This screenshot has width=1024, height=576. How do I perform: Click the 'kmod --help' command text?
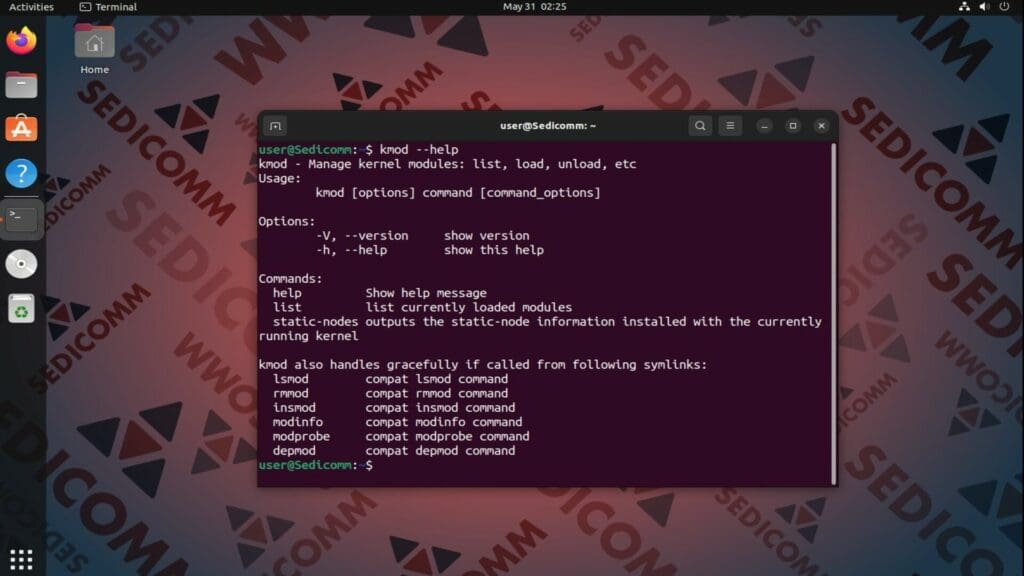click(419, 150)
